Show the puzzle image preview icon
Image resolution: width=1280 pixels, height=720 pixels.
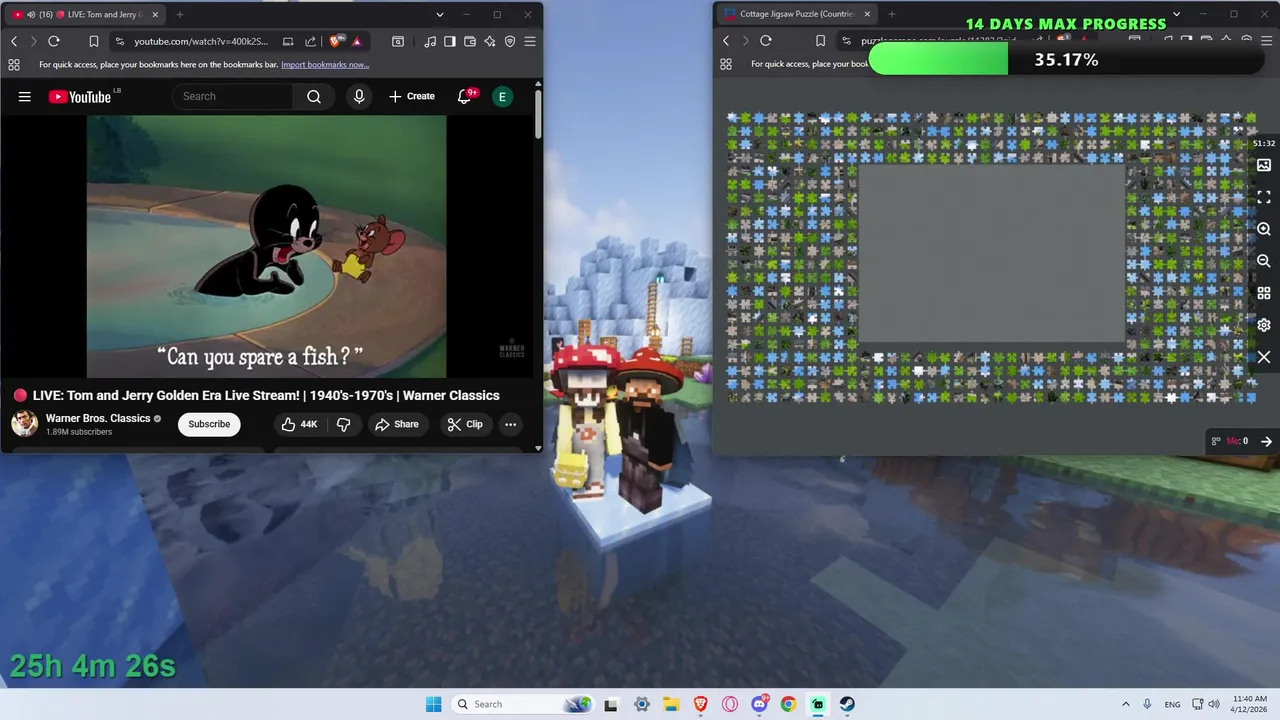[x=1264, y=165]
